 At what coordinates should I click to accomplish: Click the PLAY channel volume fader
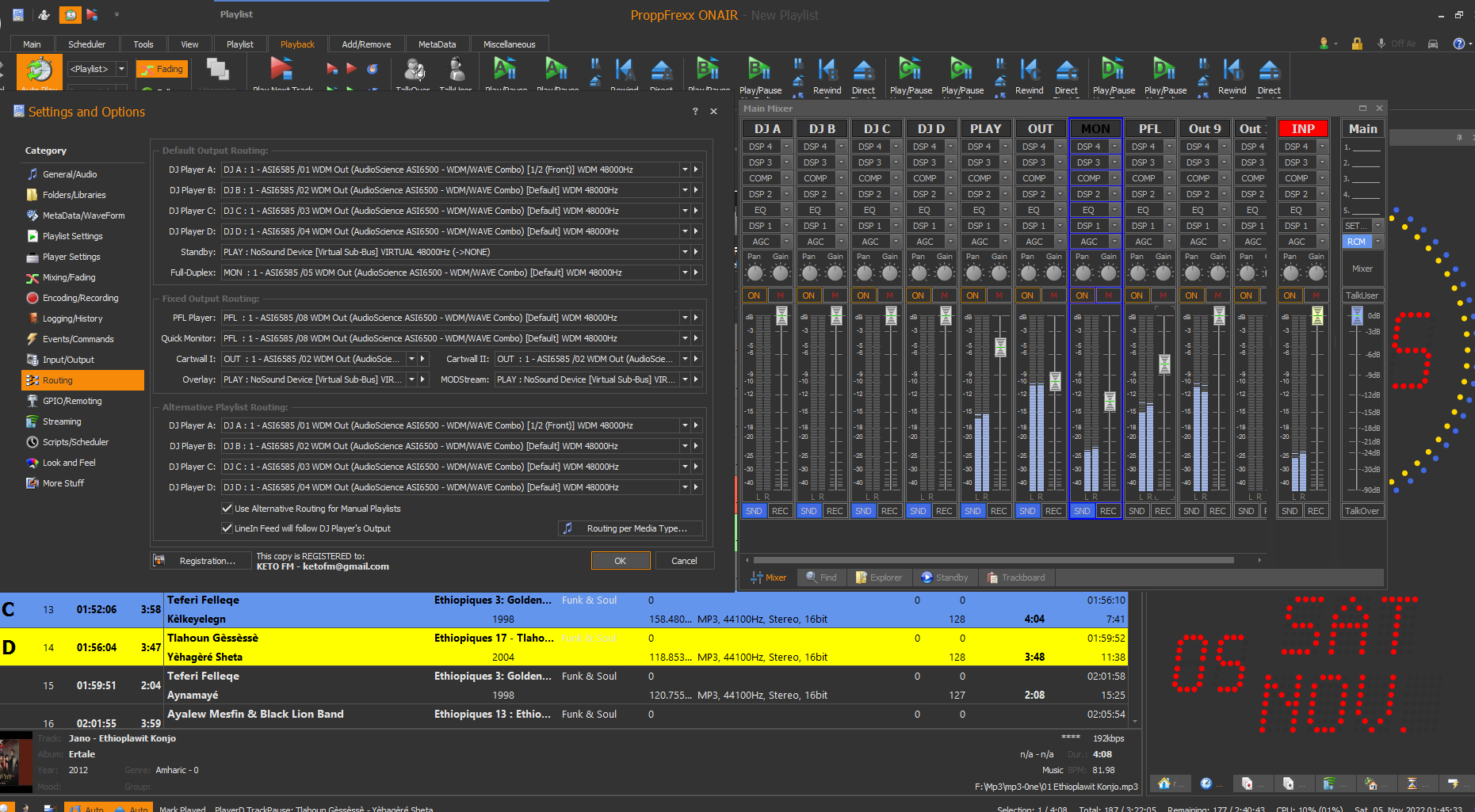pos(1000,346)
